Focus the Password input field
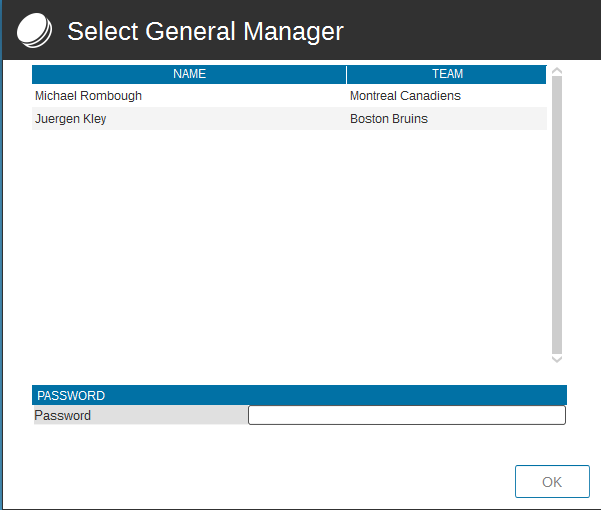The height and width of the screenshot is (510, 601). point(407,415)
